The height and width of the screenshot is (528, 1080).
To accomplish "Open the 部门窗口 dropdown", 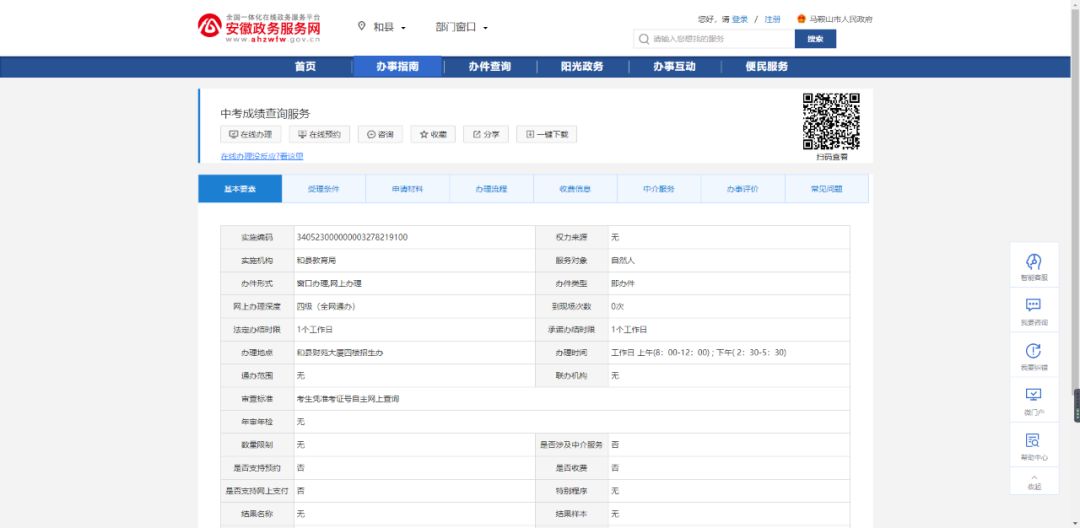I will (461, 27).
